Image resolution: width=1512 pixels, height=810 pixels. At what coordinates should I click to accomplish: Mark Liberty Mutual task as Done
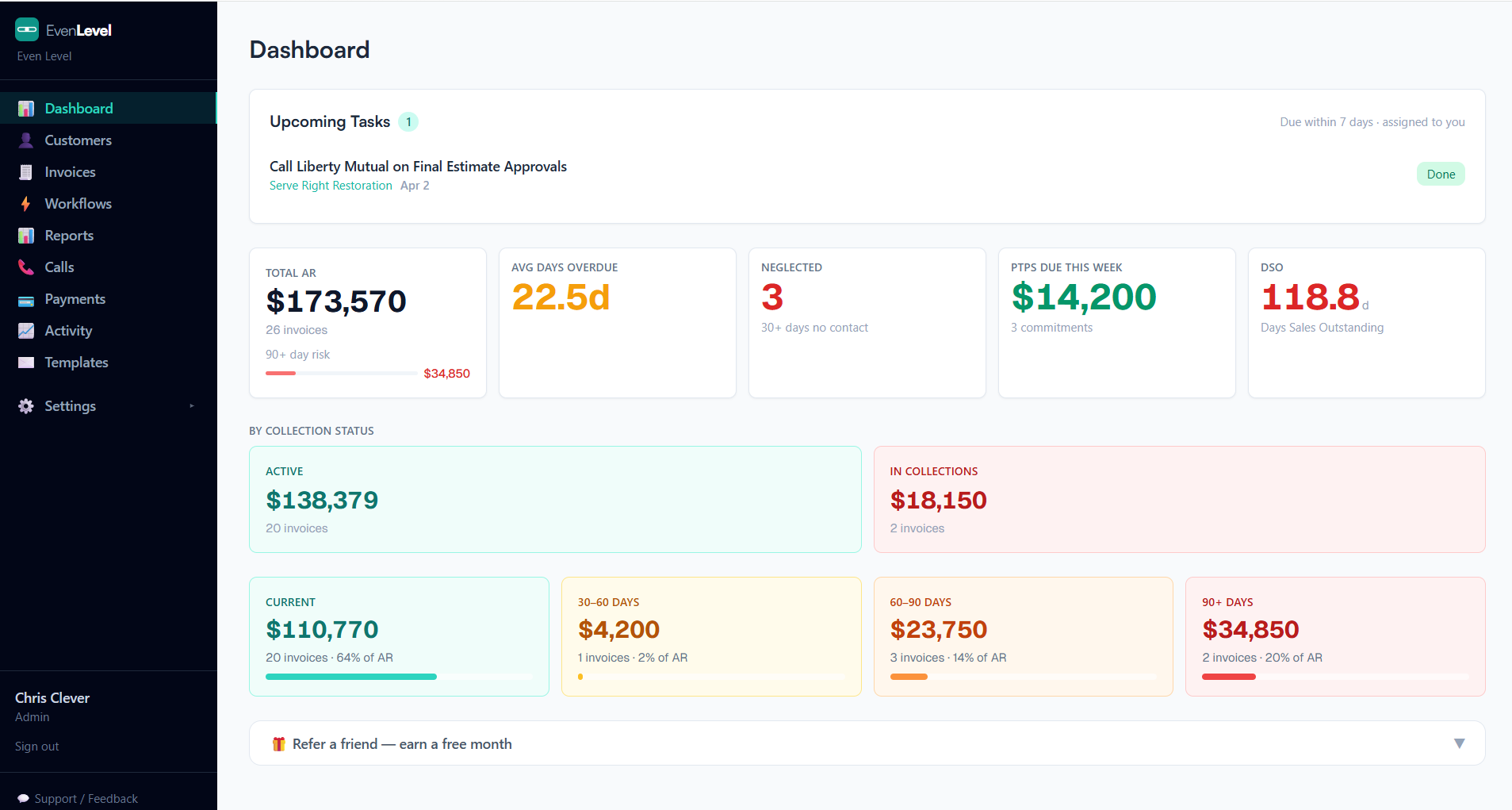(1440, 175)
